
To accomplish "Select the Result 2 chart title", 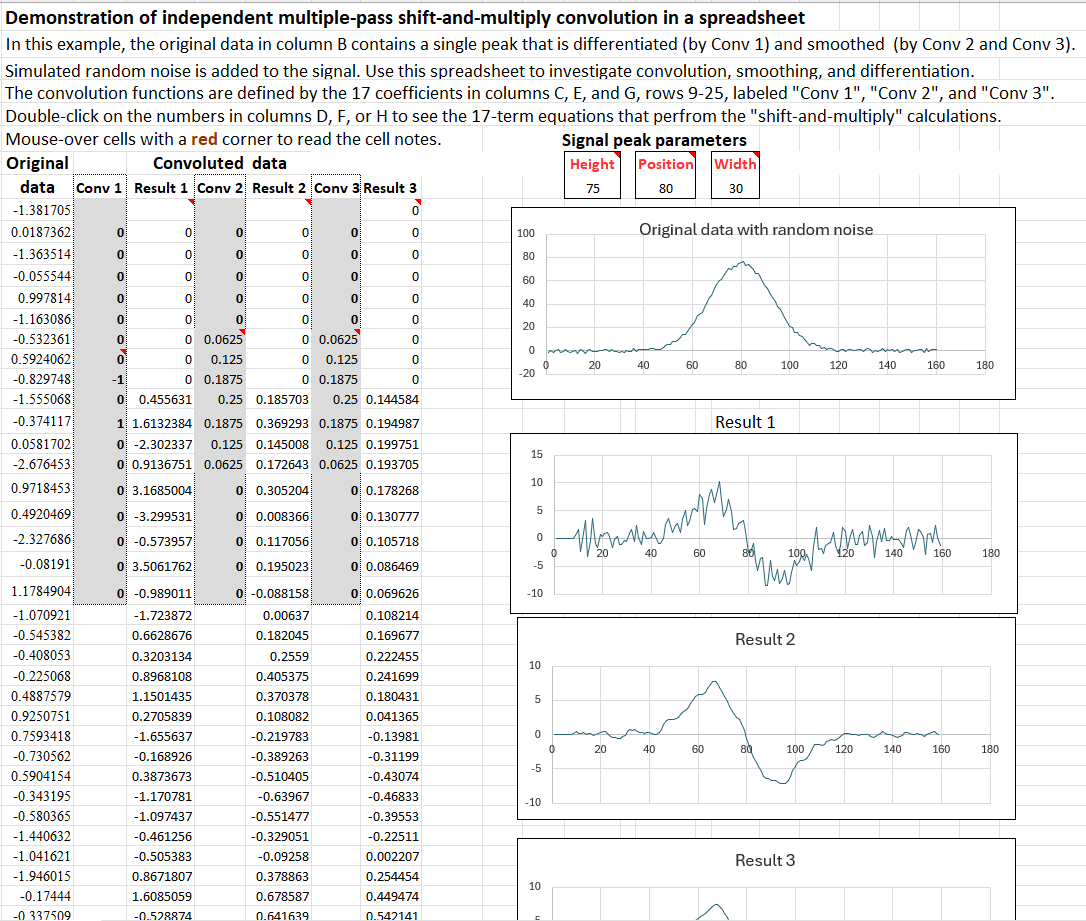I will click(764, 639).
